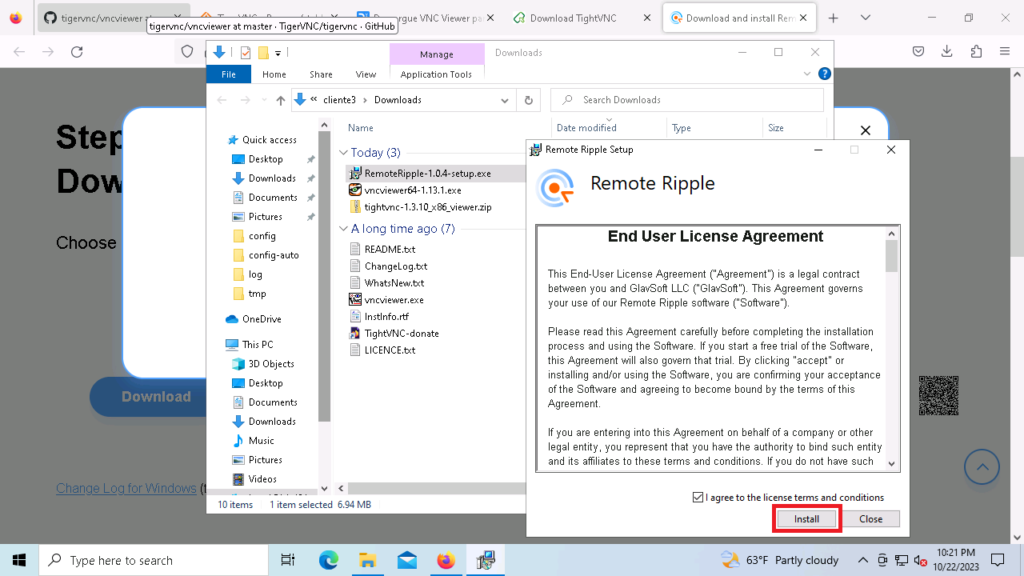Select README.txt in Downloads
Viewport: 1024px width, 576px height.
389,249
